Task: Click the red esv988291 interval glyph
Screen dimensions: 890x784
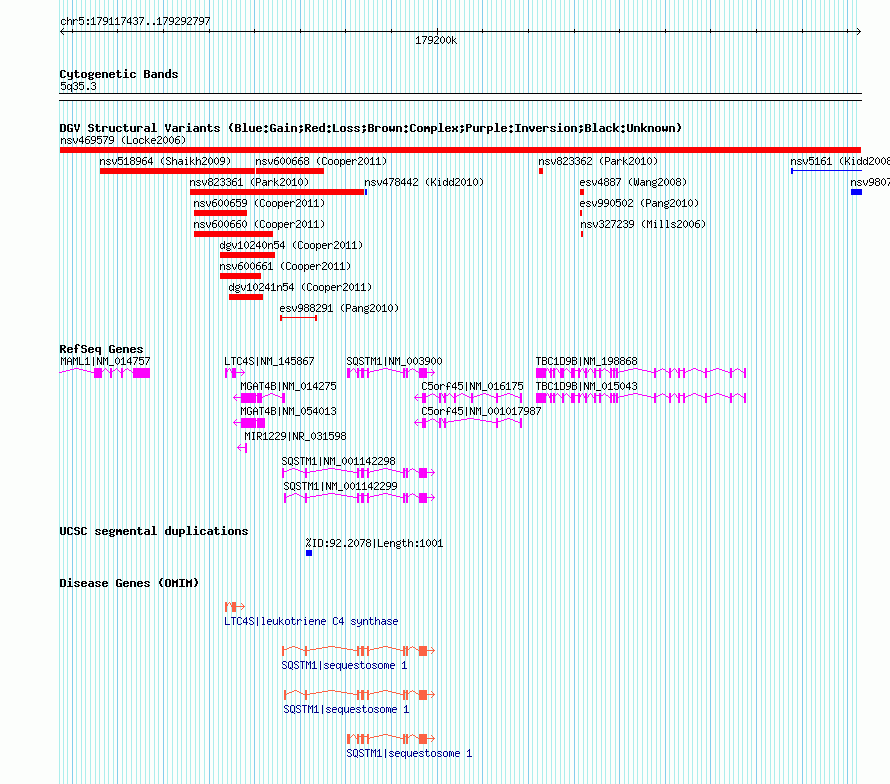Action: [x=299, y=318]
